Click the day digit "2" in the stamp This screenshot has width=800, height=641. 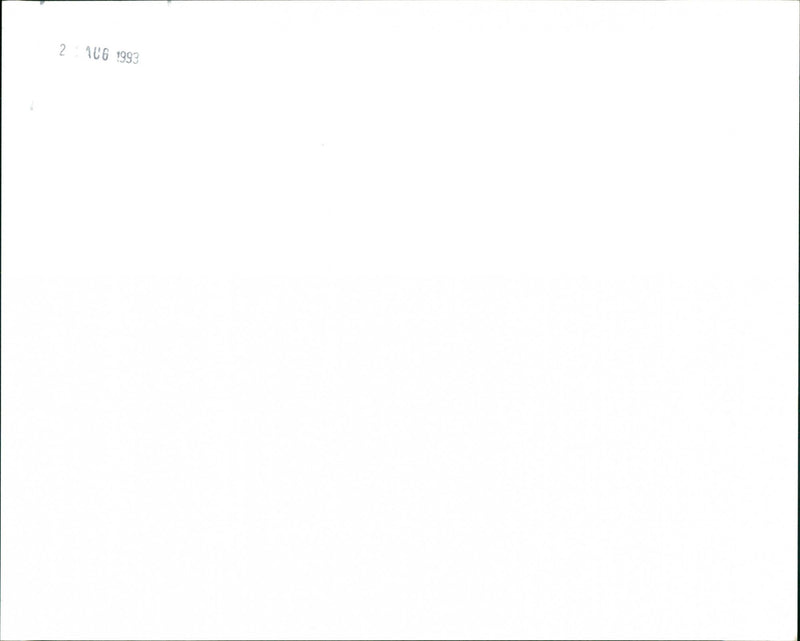coord(62,50)
